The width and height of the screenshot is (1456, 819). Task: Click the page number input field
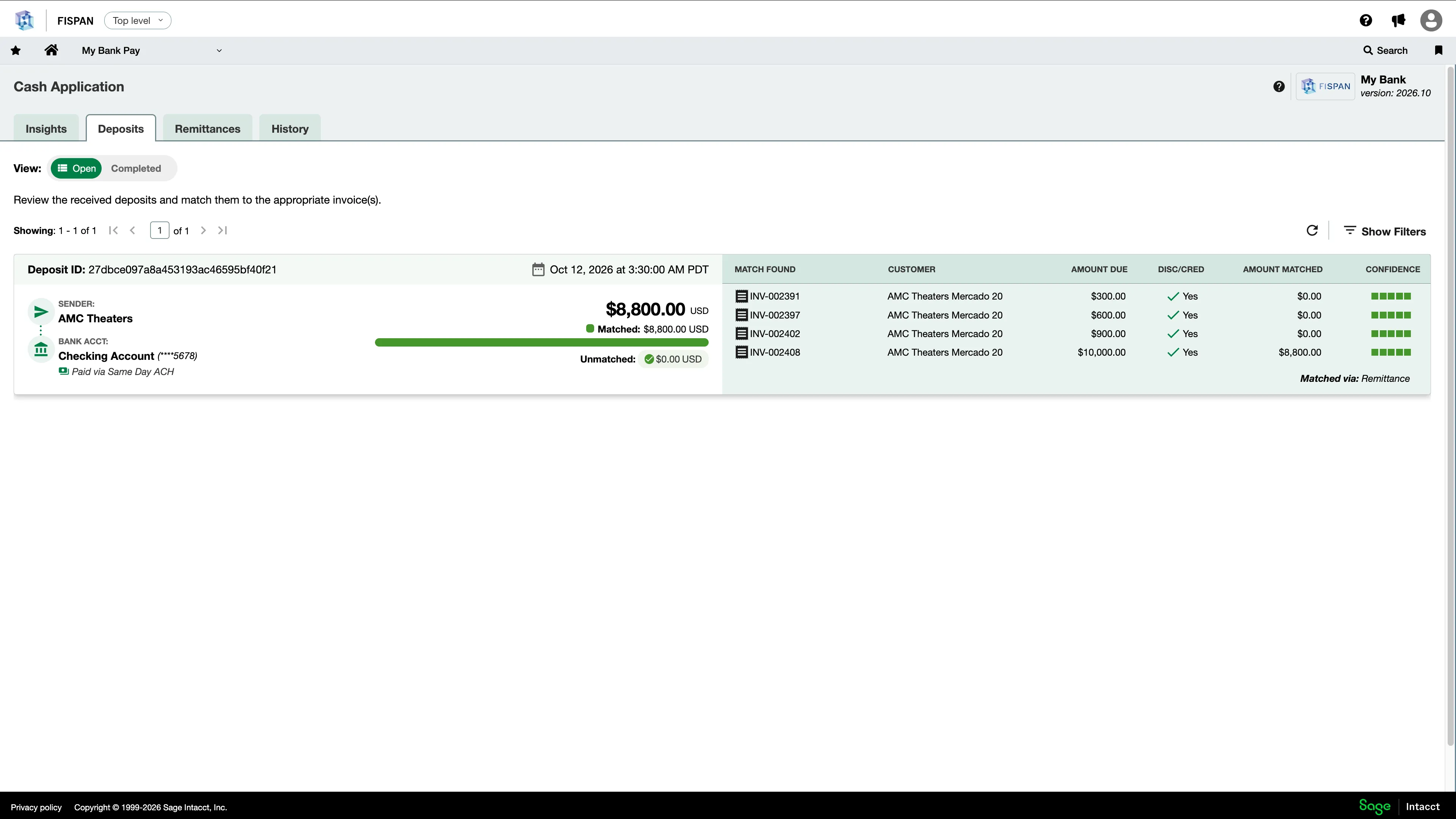[159, 230]
